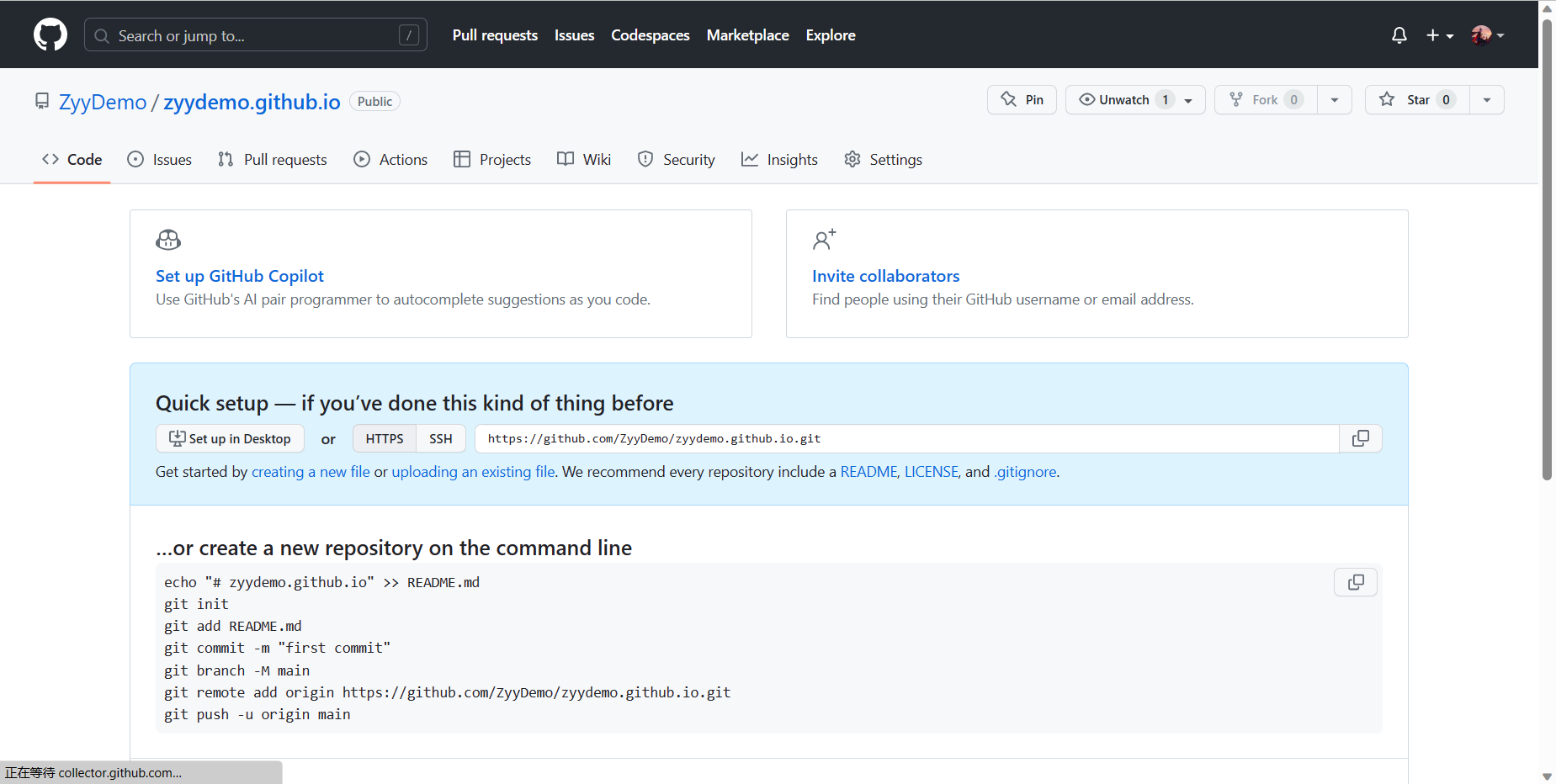Open the README link
This screenshot has width=1556, height=784.
(868, 472)
